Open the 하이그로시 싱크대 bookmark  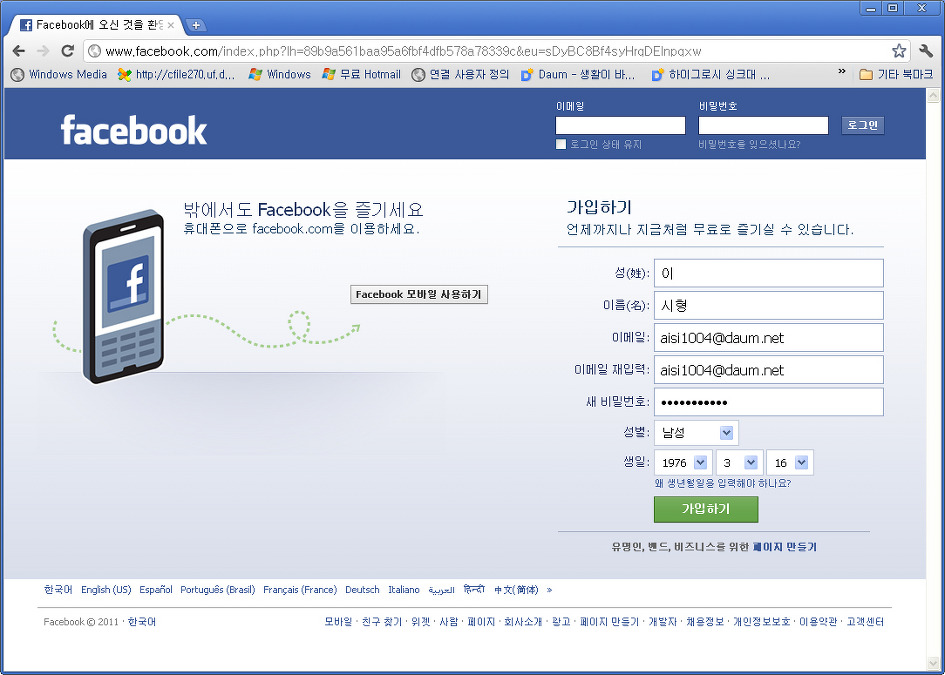[x=711, y=75]
